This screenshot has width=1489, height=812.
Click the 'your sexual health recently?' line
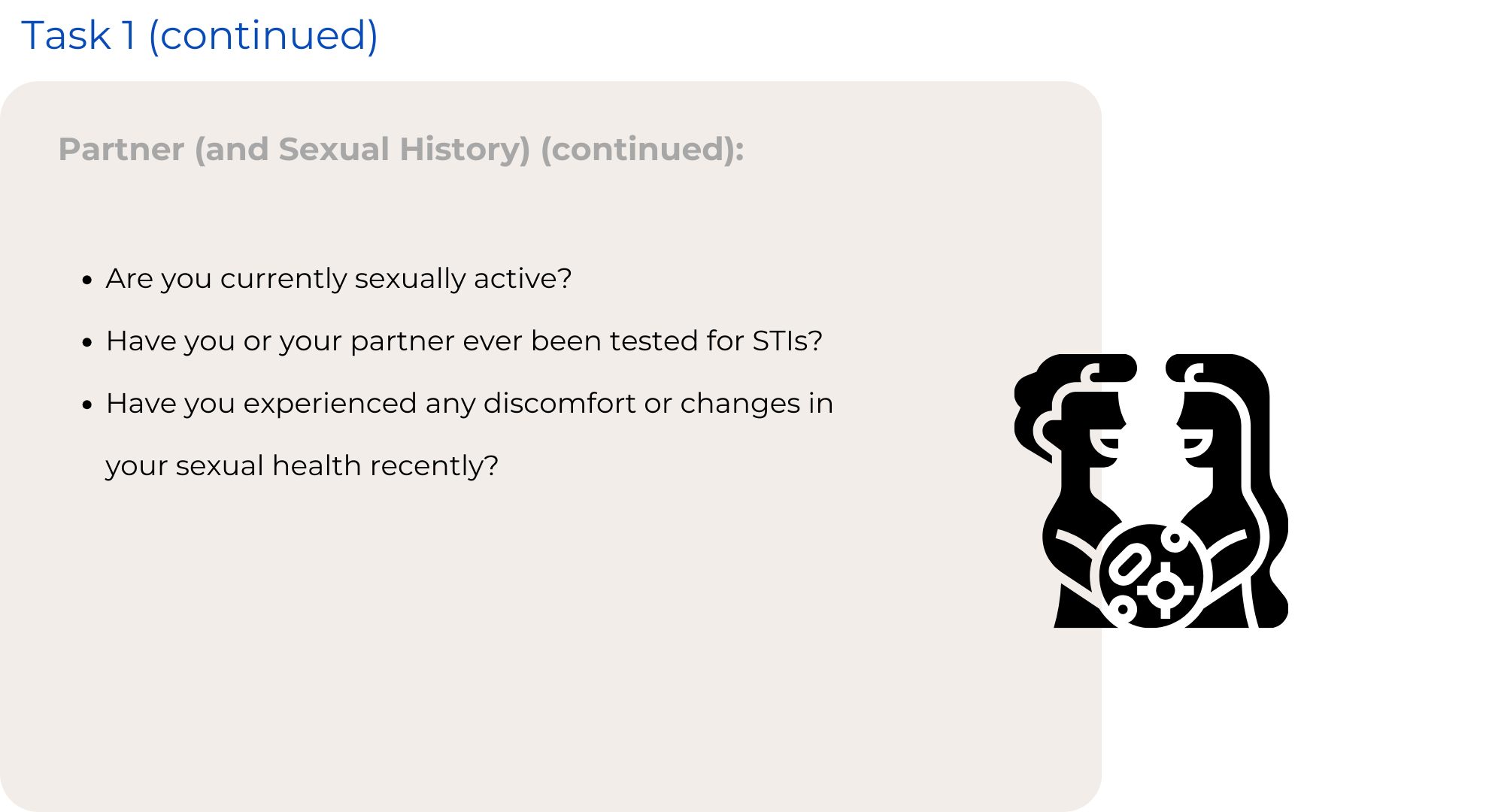[x=302, y=466]
